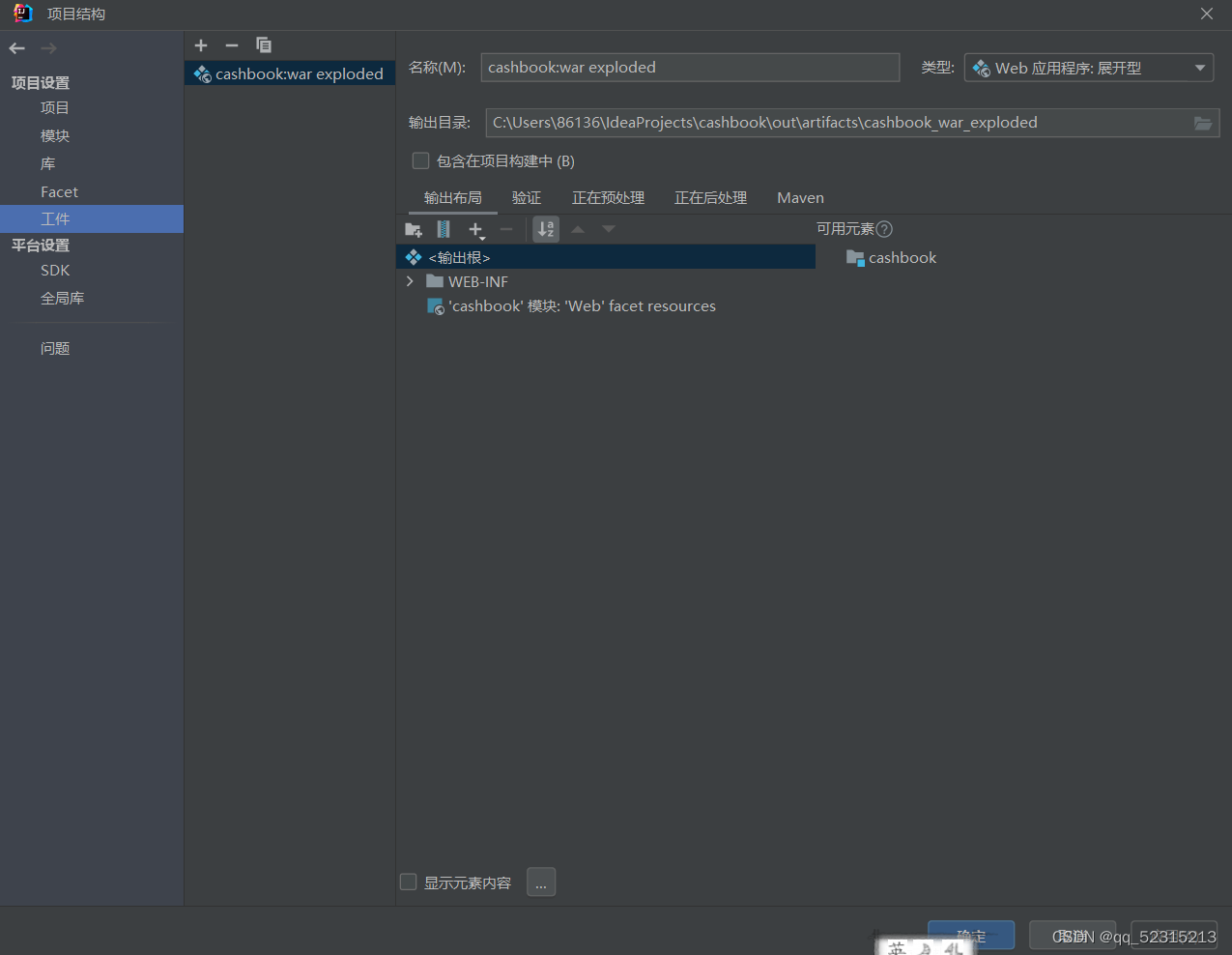
Task: Create an archive in the output layout
Action: pos(444,229)
